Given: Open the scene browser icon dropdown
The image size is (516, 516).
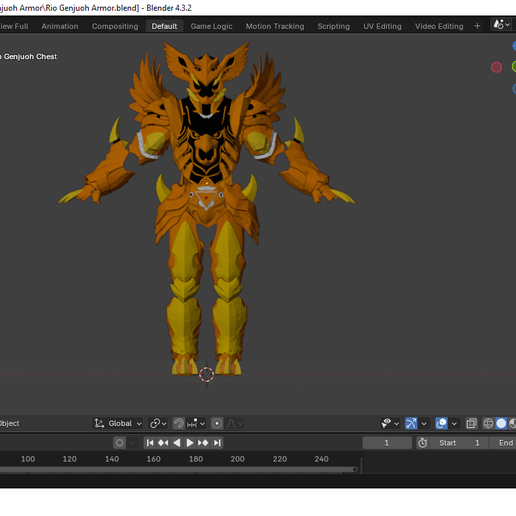Looking at the screenshot, I should (502, 25).
